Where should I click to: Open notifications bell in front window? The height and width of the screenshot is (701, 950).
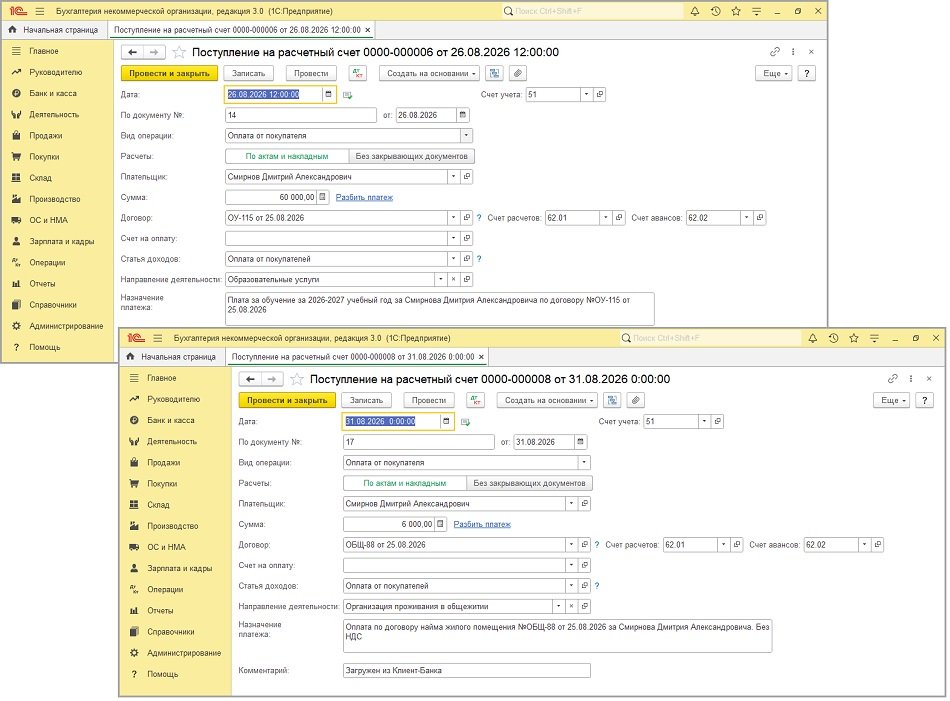pyautogui.click(x=812, y=338)
